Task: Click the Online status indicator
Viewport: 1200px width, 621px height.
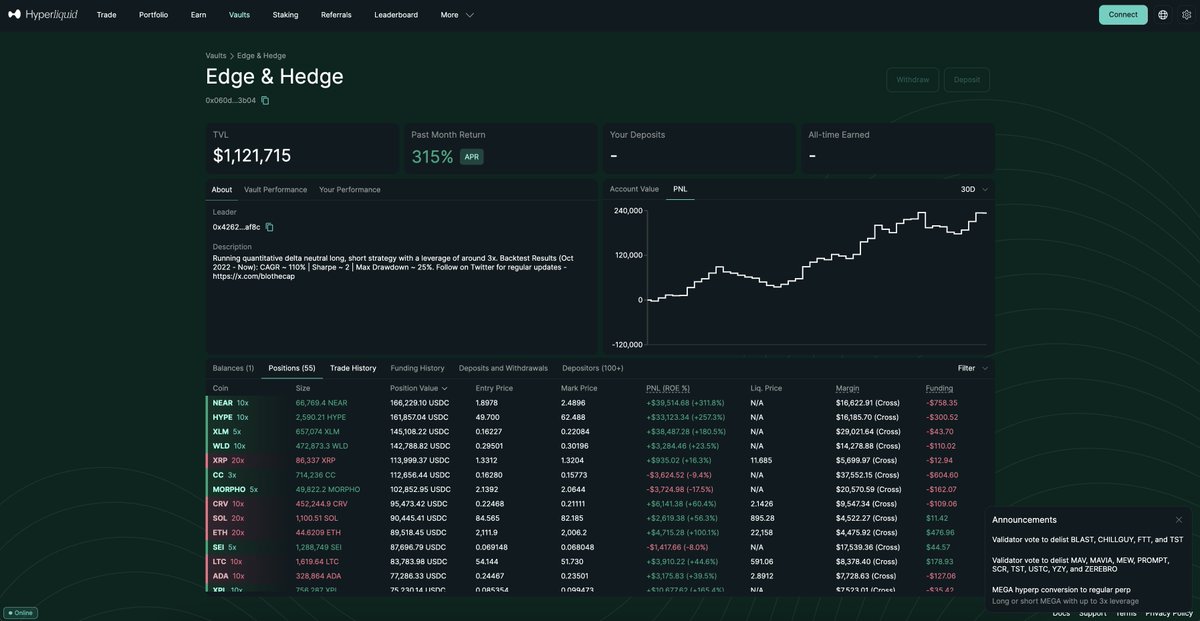Action: coord(20,613)
